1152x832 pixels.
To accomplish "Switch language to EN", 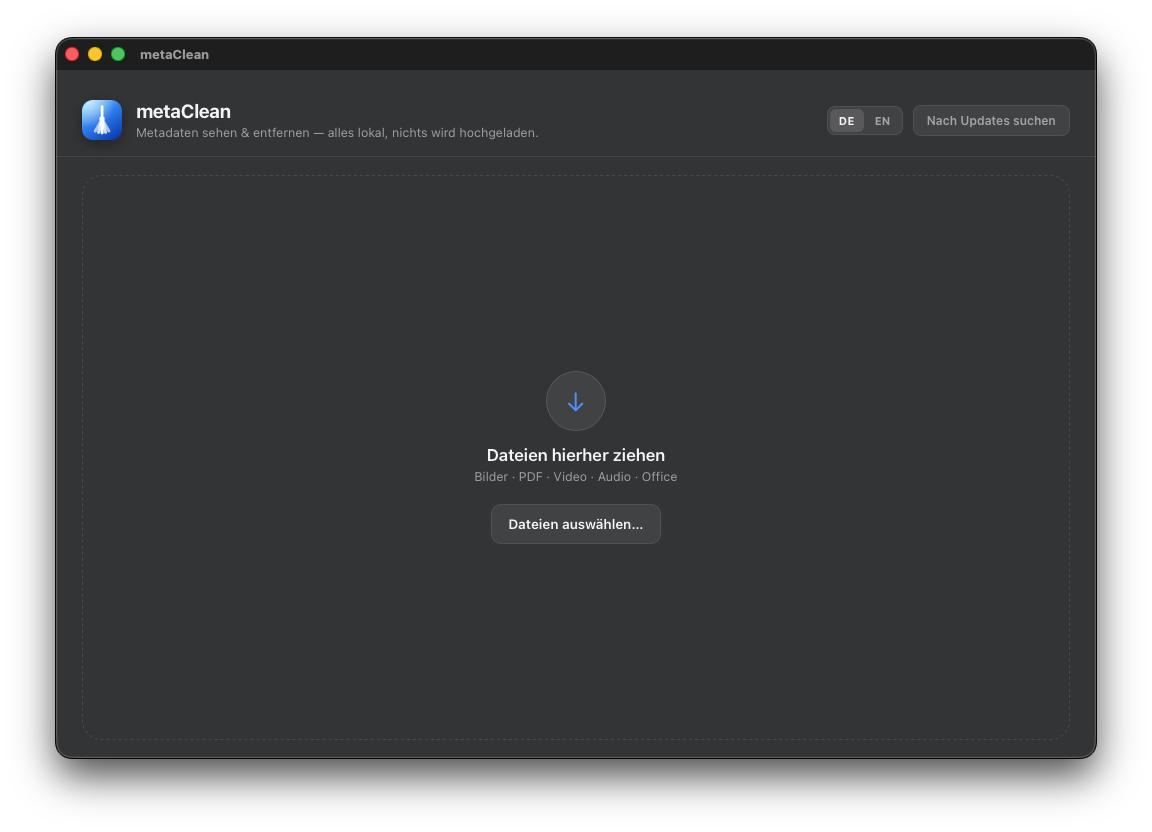I will coord(882,121).
